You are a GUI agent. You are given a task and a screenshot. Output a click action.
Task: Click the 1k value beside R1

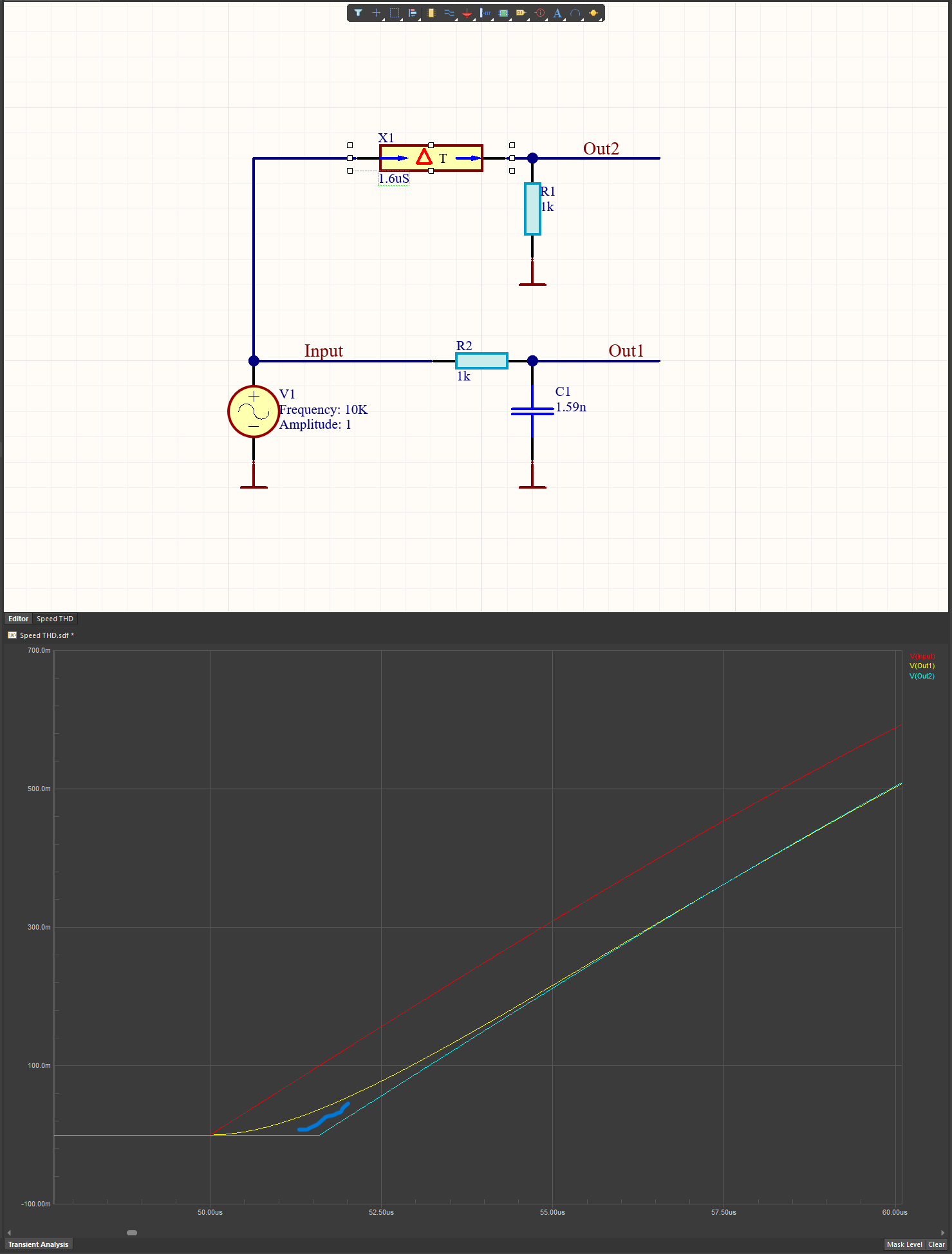pyautogui.click(x=547, y=207)
